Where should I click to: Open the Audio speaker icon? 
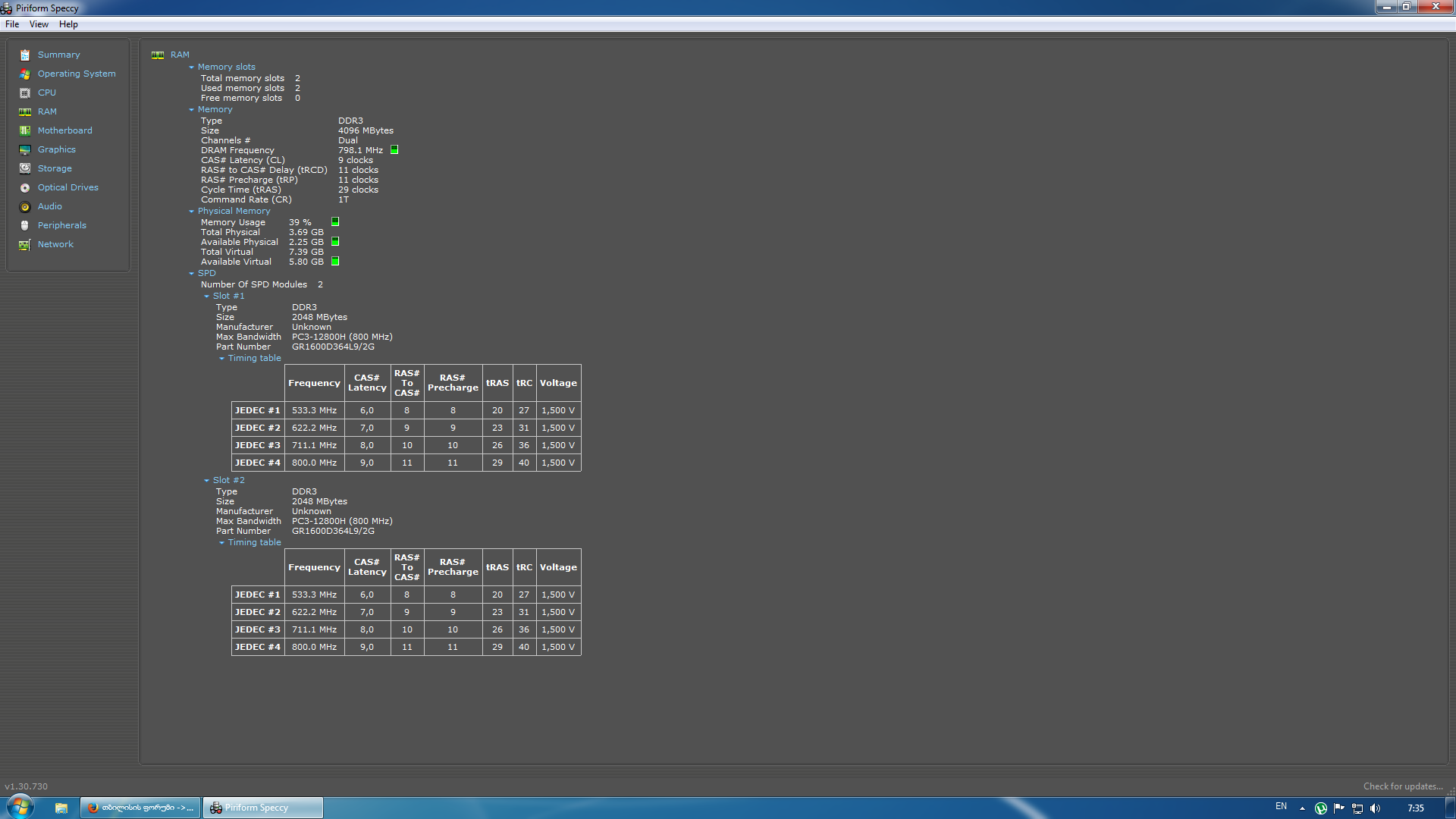click(25, 206)
